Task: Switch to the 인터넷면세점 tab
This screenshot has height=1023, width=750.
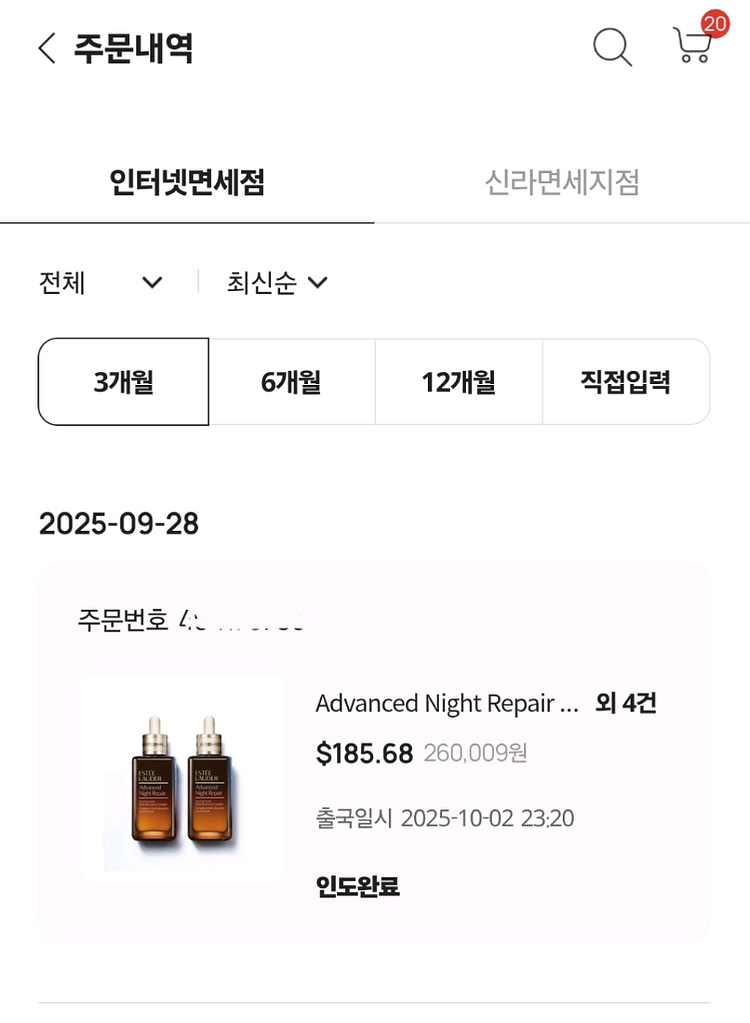Action: pos(187,183)
